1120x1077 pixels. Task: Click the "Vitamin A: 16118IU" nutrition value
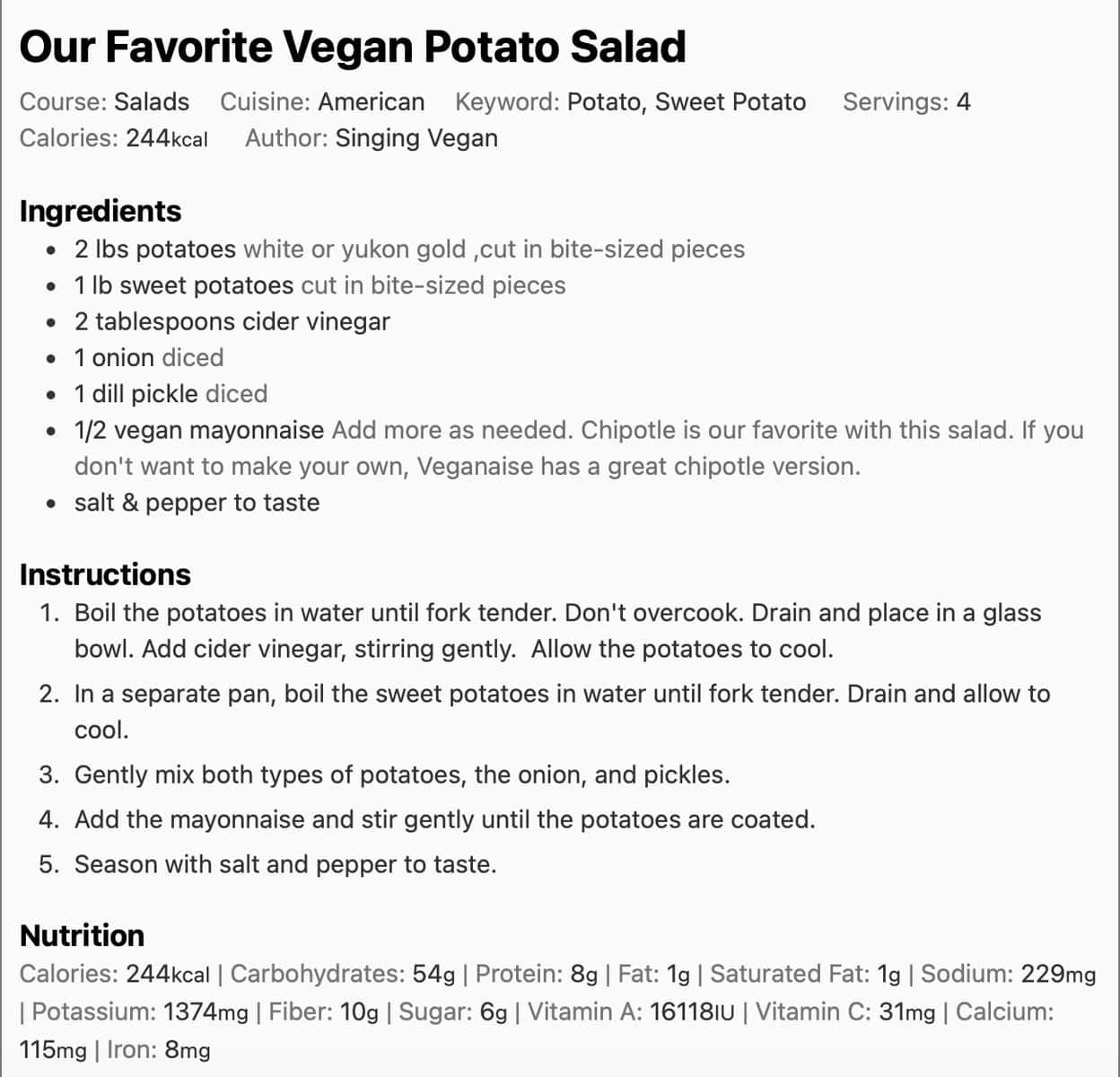click(630, 1012)
